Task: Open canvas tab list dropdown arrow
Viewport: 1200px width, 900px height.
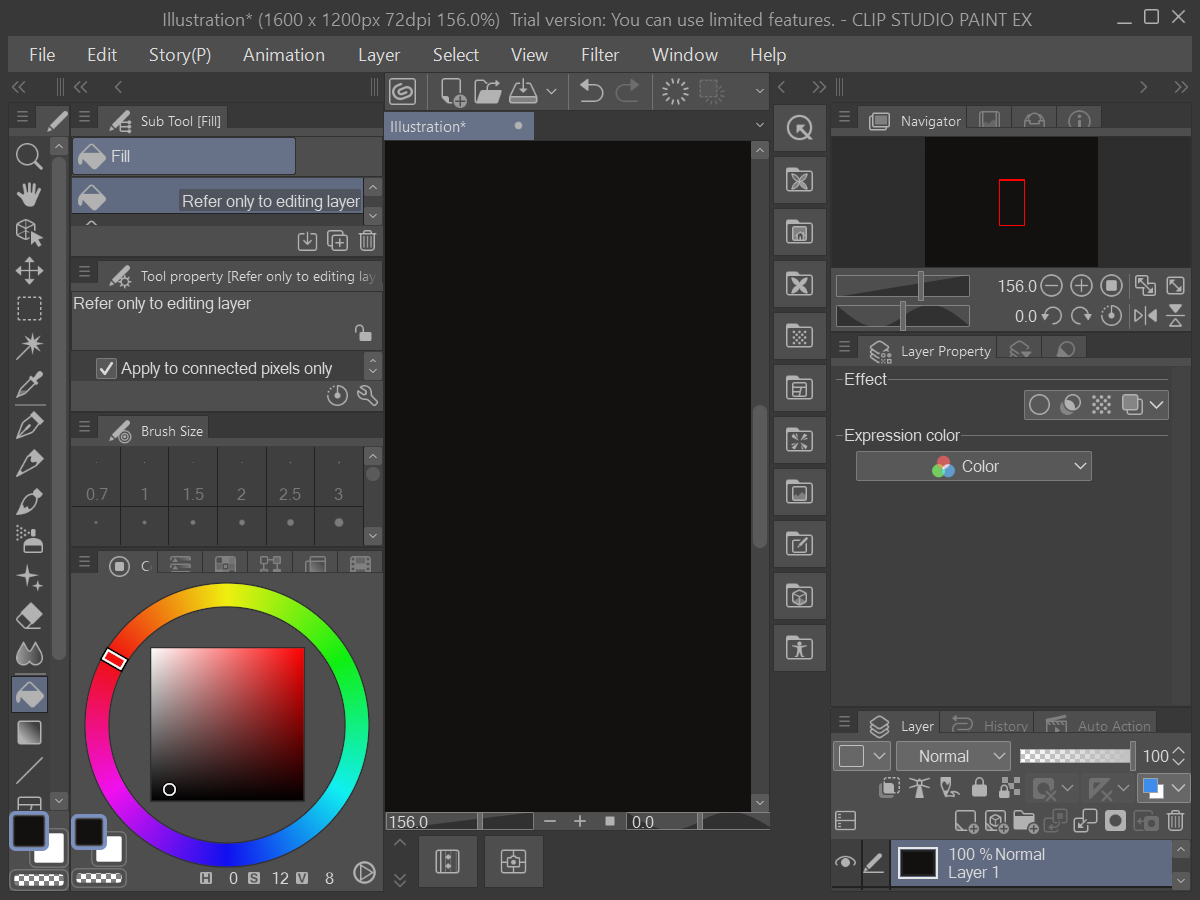Action: pyautogui.click(x=760, y=125)
